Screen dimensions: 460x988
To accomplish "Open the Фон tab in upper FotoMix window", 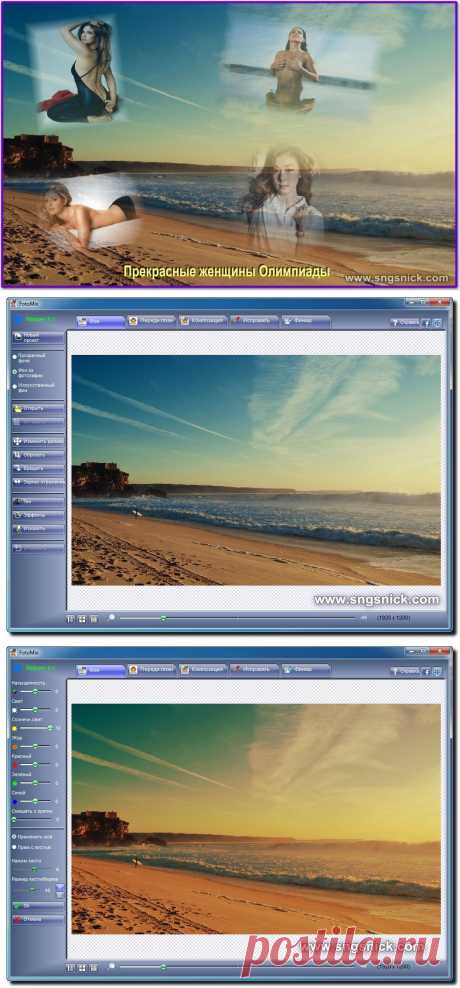I will coord(101,321).
